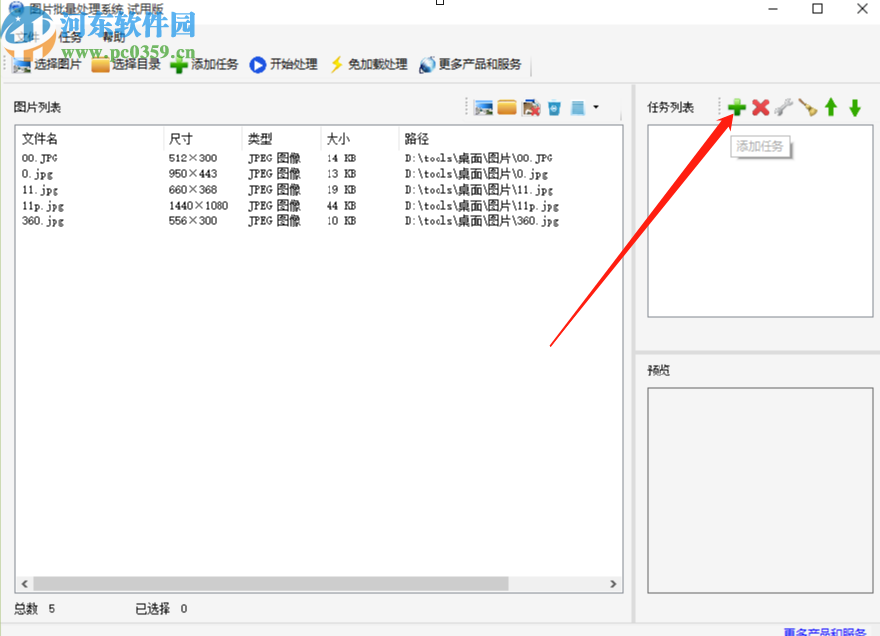Add a task using the green plus icon

pyautogui.click(x=735, y=107)
